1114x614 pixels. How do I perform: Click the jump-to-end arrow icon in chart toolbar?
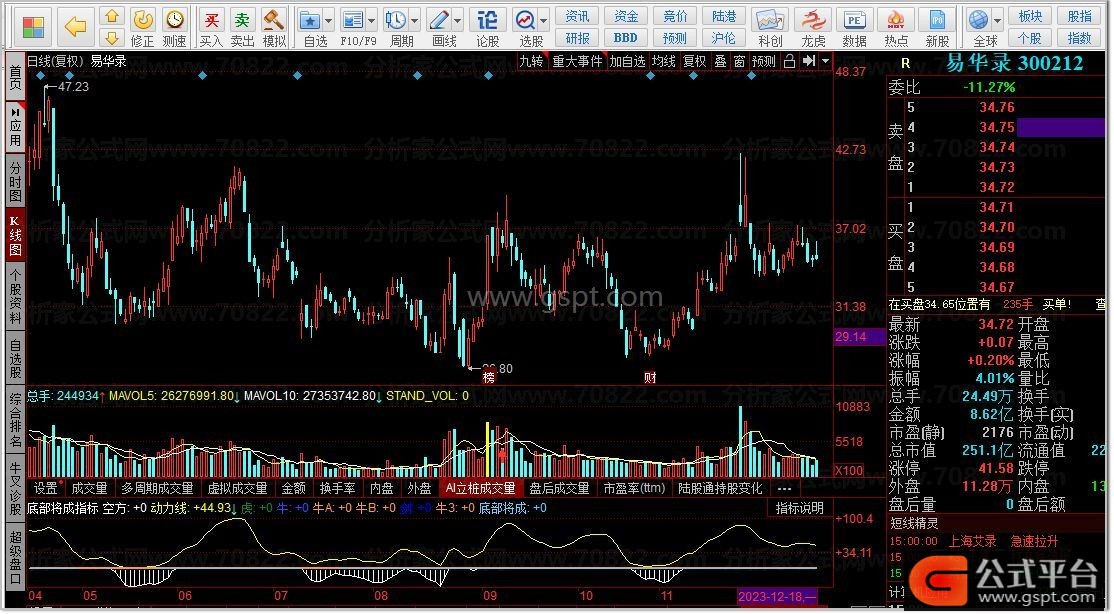point(809,61)
